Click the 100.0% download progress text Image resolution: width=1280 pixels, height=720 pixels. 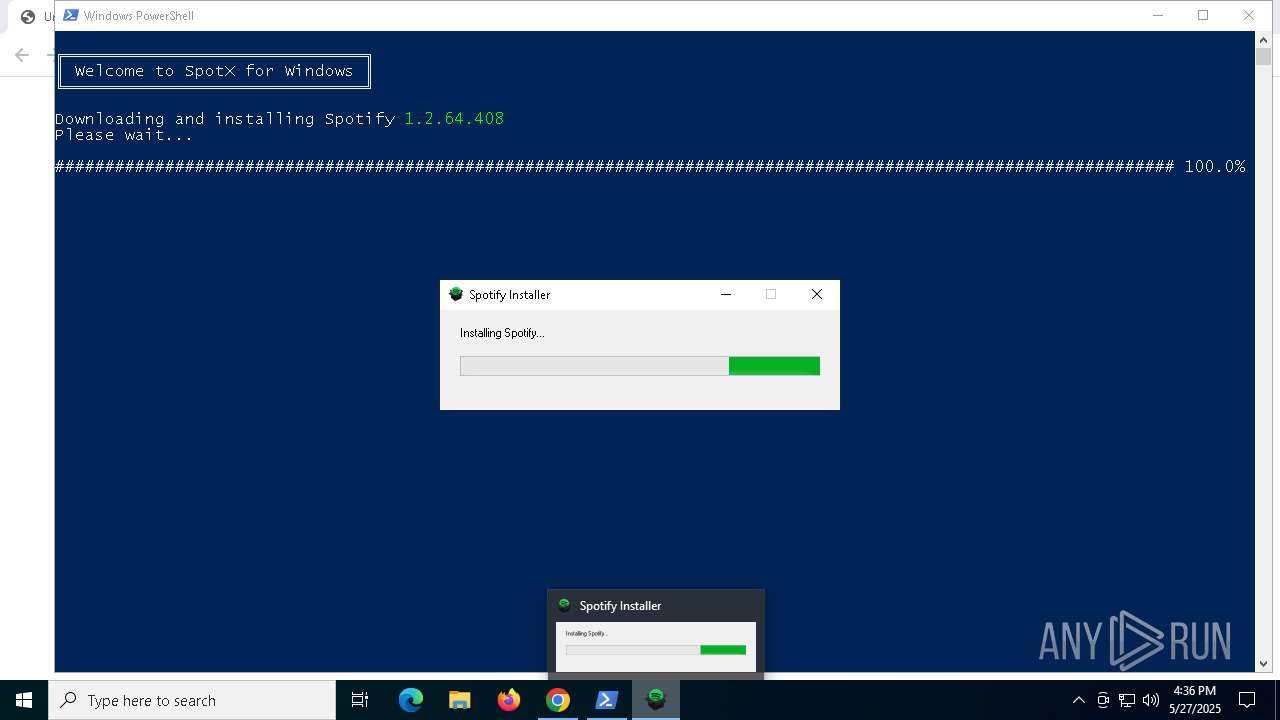[1215, 166]
